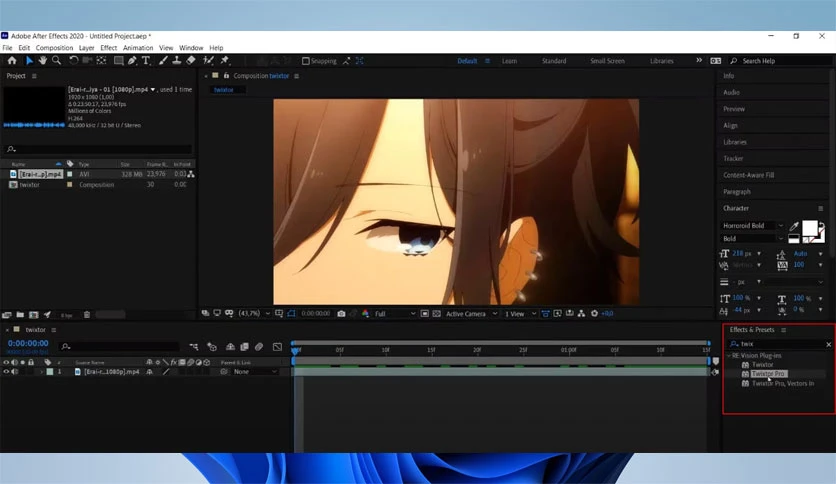Select Twixtor Pro in Effects & Presets

pos(768,374)
